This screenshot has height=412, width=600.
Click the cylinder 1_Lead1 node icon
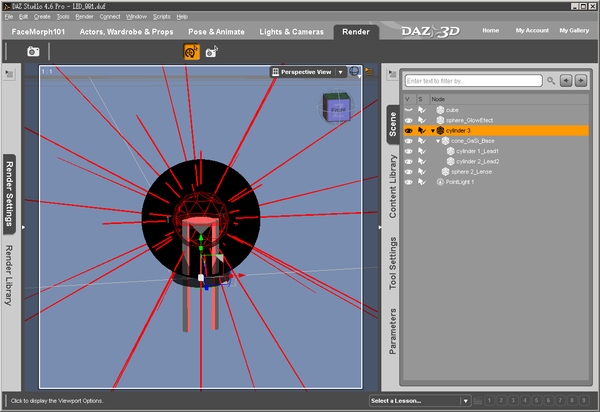pos(451,151)
